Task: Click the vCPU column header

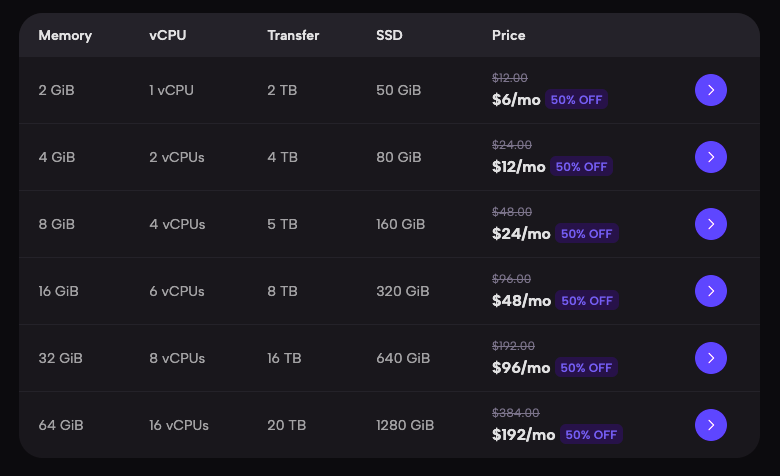Action: click(x=167, y=36)
